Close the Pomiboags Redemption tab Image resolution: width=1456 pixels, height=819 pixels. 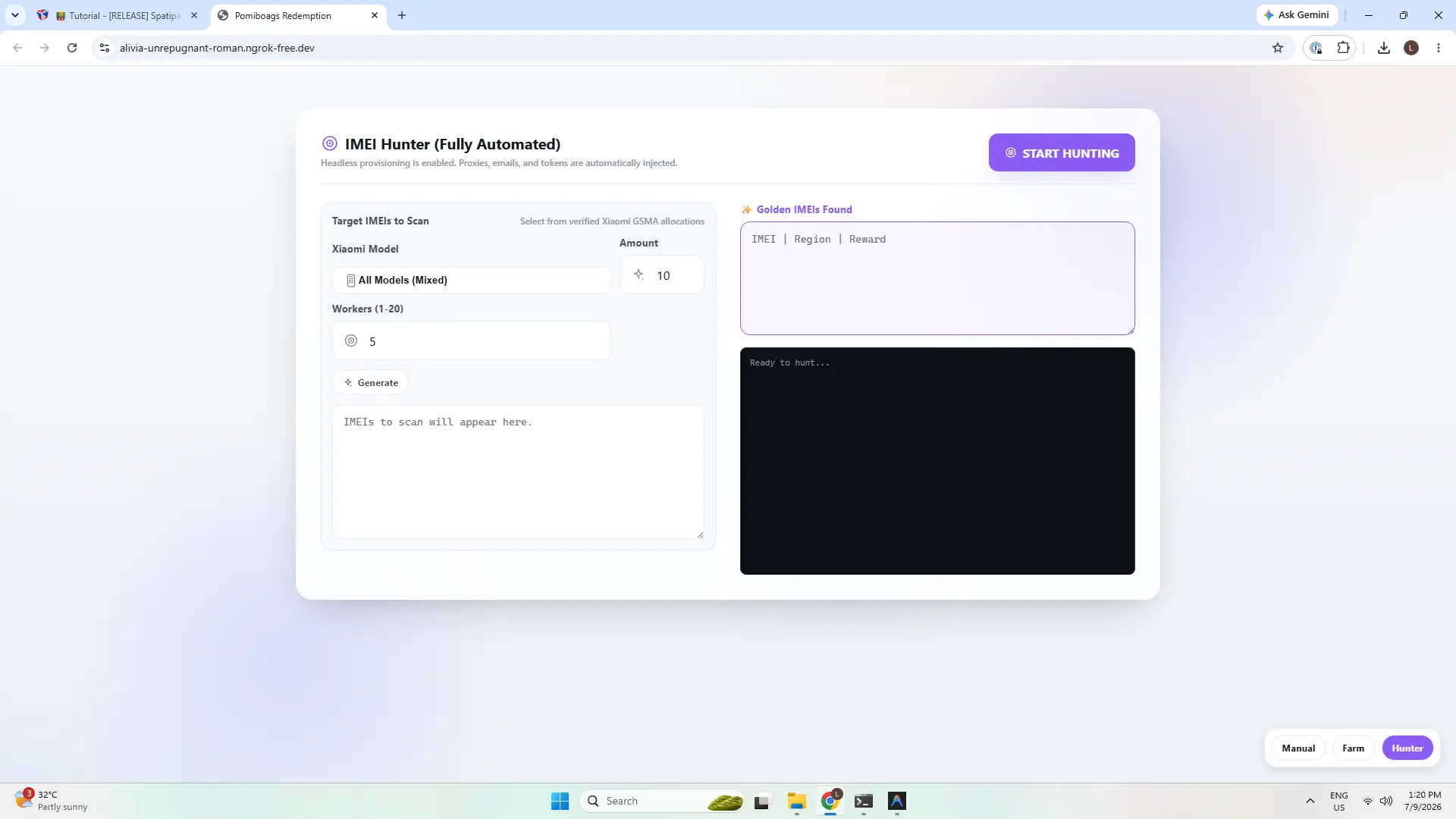pos(375,15)
